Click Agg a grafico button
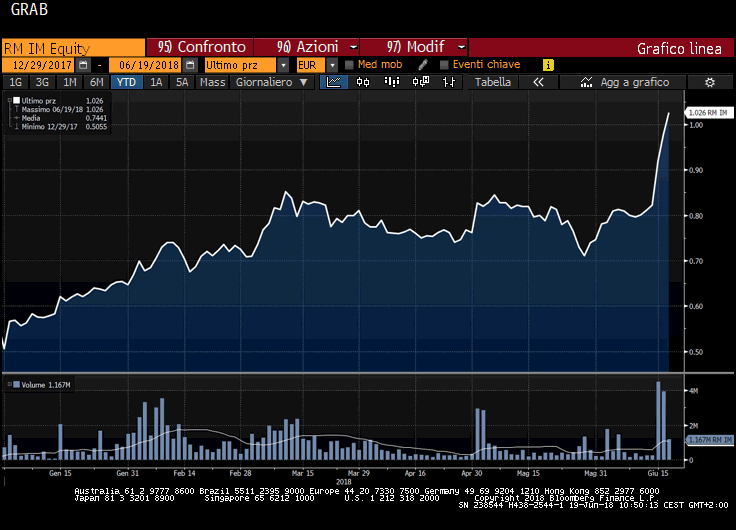The height and width of the screenshot is (530, 736). (623, 82)
